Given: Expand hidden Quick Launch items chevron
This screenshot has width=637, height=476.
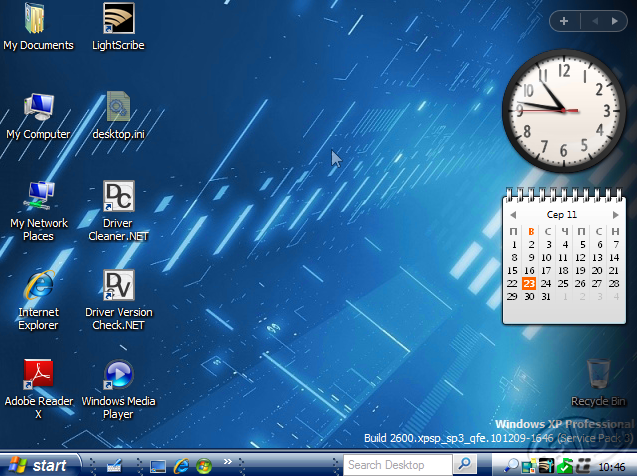Looking at the screenshot, I should pyautogui.click(x=228, y=461).
